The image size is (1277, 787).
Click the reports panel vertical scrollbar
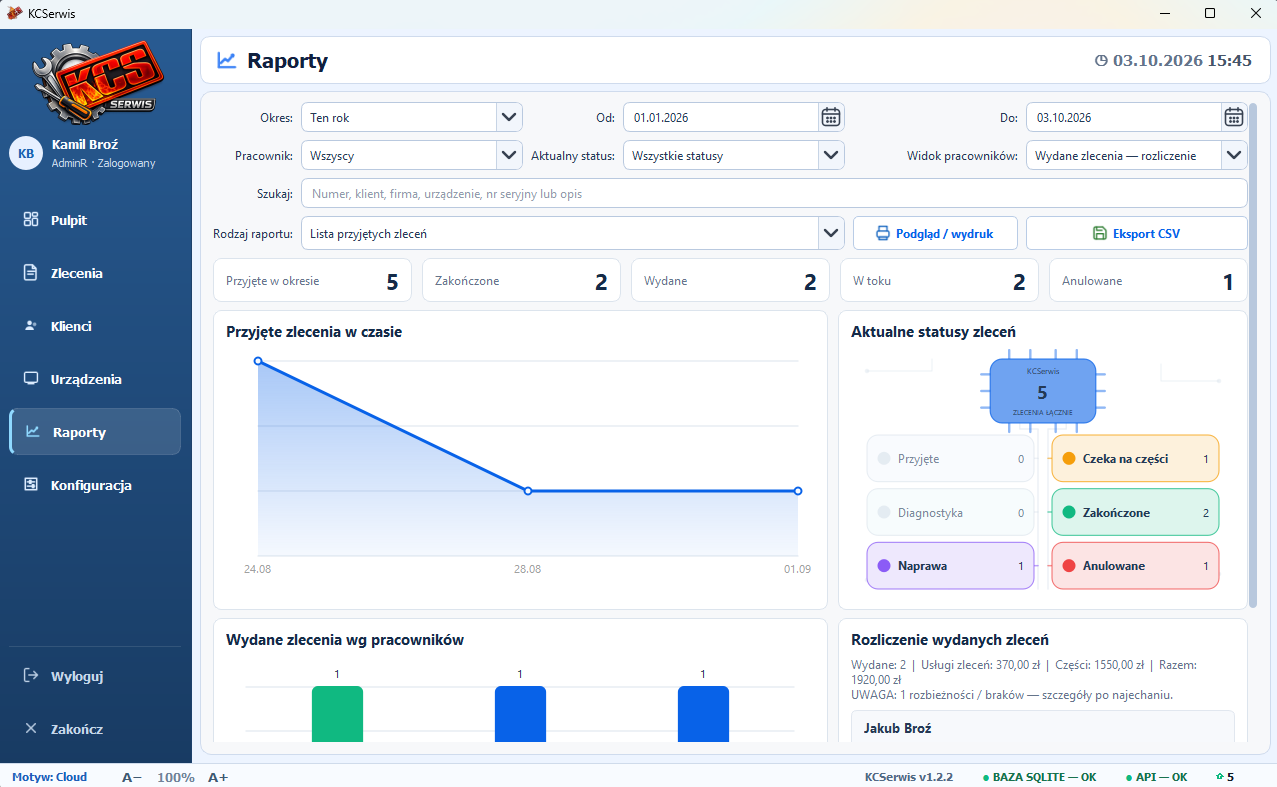point(1252,354)
